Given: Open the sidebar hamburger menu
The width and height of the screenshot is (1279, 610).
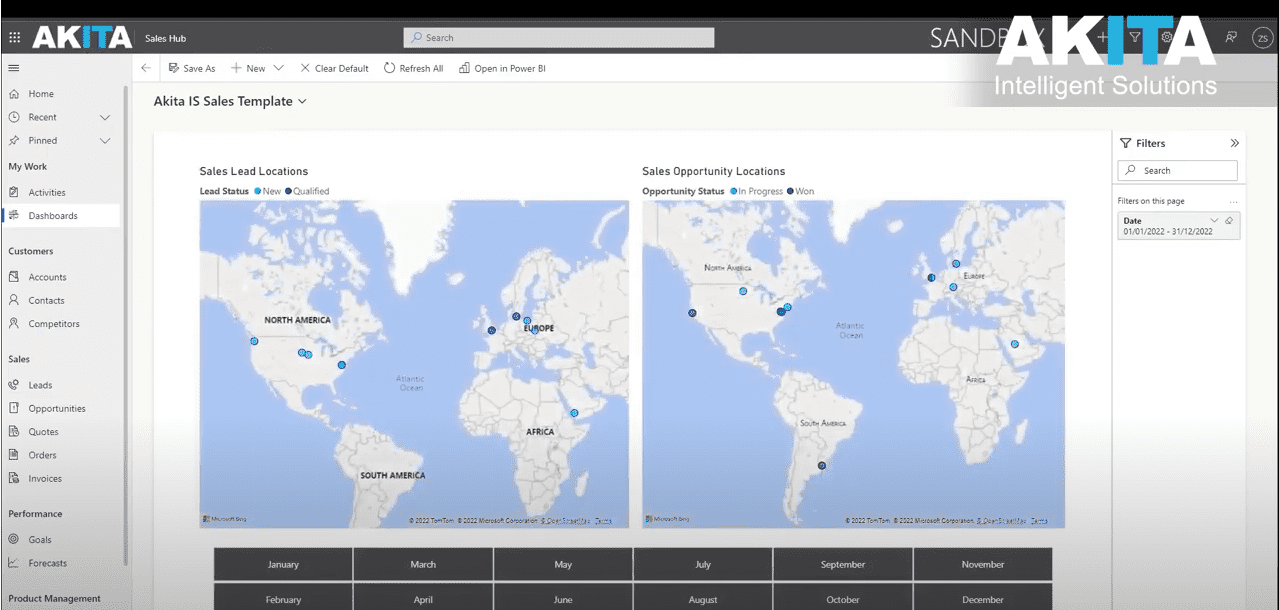Looking at the screenshot, I should coord(13,67).
